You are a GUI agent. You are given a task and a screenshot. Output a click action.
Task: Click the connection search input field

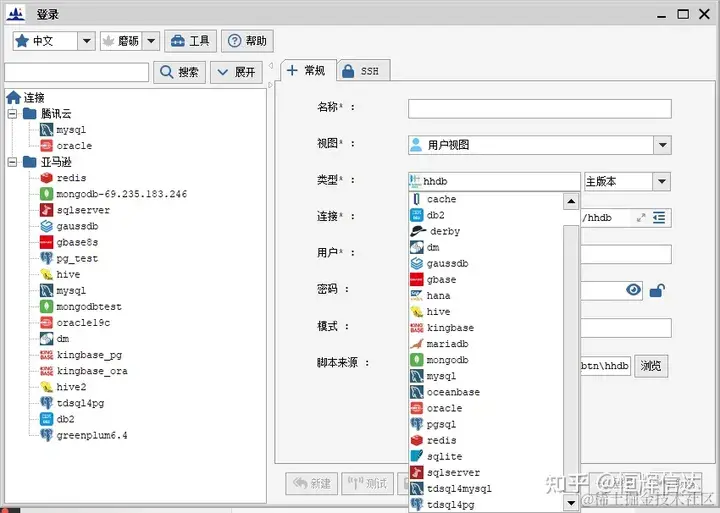(x=77, y=72)
